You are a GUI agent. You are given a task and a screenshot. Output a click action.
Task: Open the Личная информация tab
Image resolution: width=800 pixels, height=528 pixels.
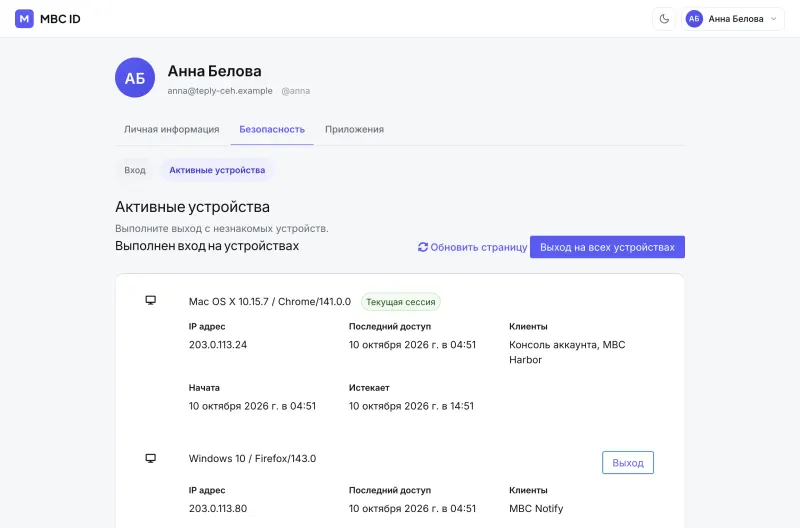pos(171,130)
